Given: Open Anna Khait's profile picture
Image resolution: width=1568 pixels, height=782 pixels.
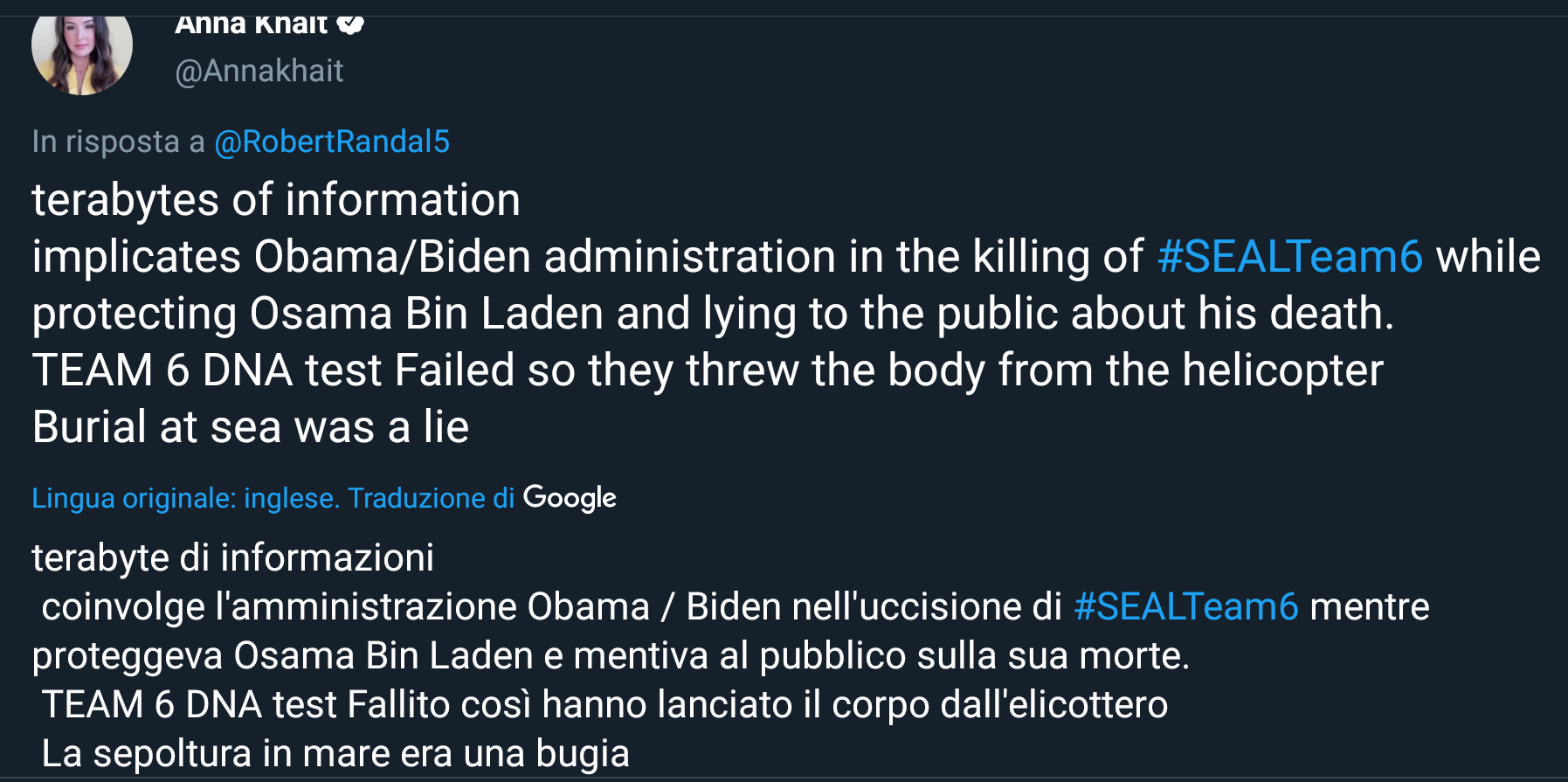Looking at the screenshot, I should (81, 51).
